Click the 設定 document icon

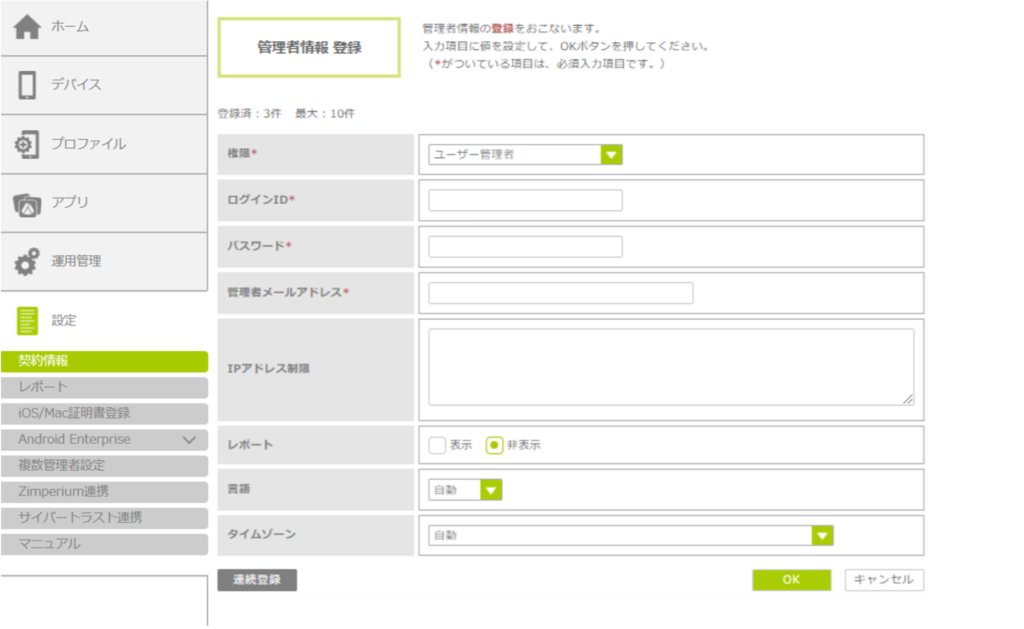(x=27, y=321)
